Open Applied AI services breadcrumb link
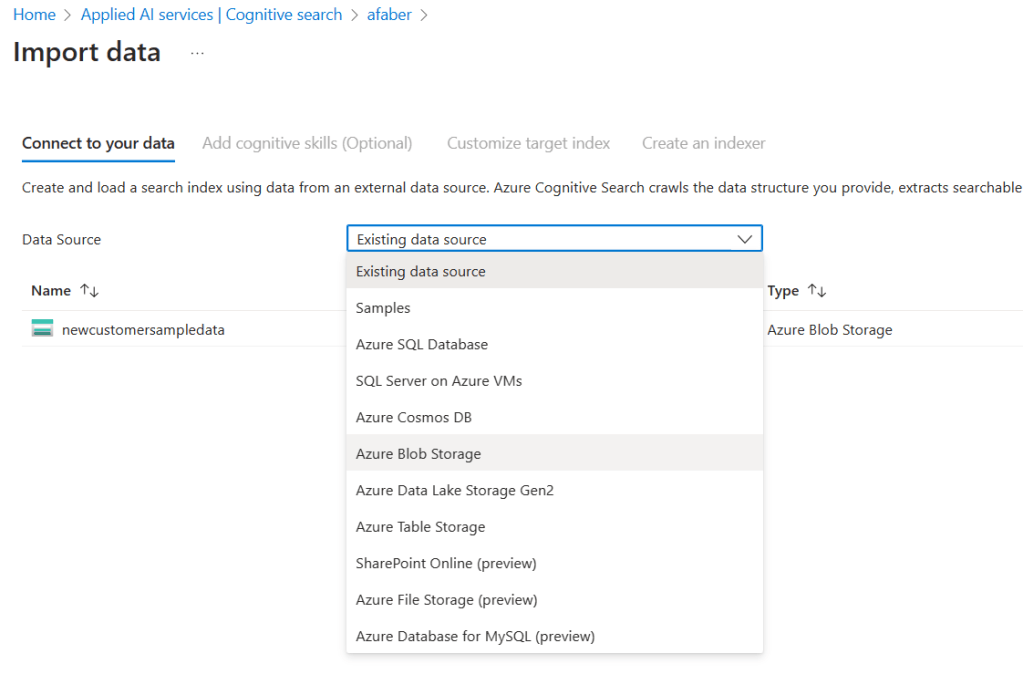Screen dimensions: 1023x695 pyautogui.click(x=211, y=15)
